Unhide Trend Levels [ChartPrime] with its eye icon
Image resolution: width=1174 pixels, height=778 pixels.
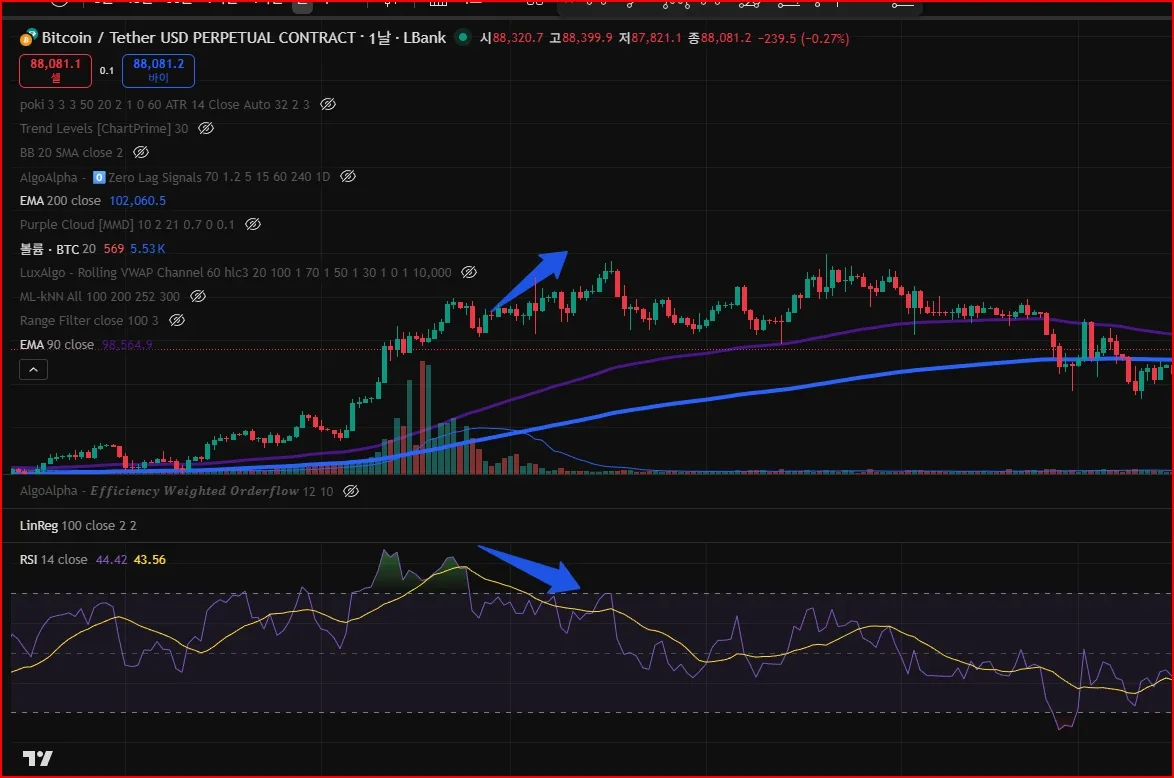(x=206, y=128)
